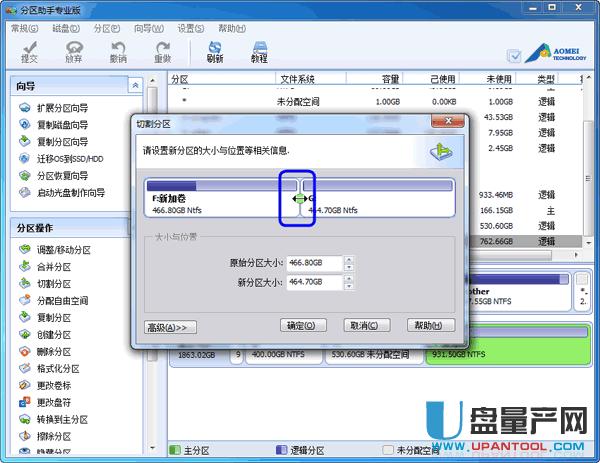Screen dimensions: 600x463
Task: Click into the 新分区大小 size field
Action: pyautogui.click(x=313, y=283)
